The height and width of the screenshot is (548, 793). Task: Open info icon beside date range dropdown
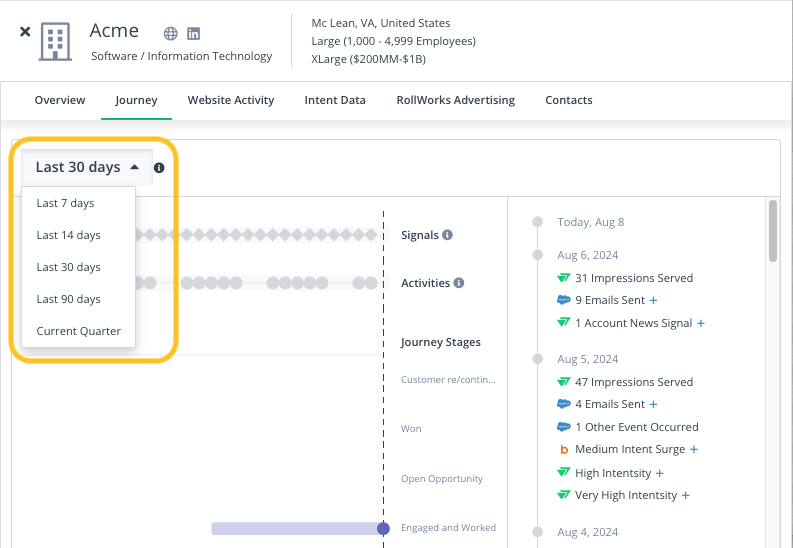click(x=159, y=168)
